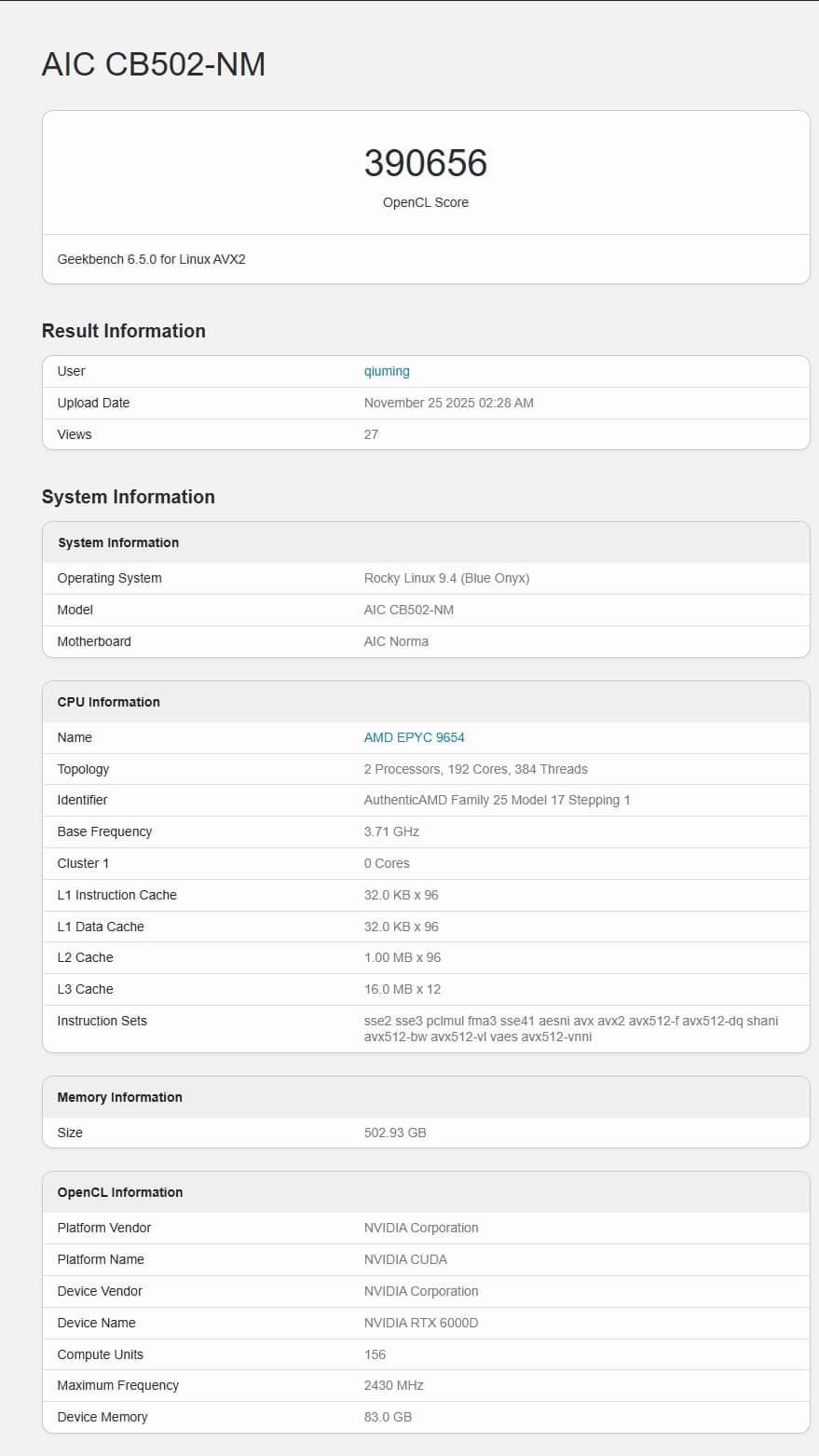Viewport: 819px width, 1456px height.
Task: Click the L1 Data Cache value
Action: (x=402, y=927)
